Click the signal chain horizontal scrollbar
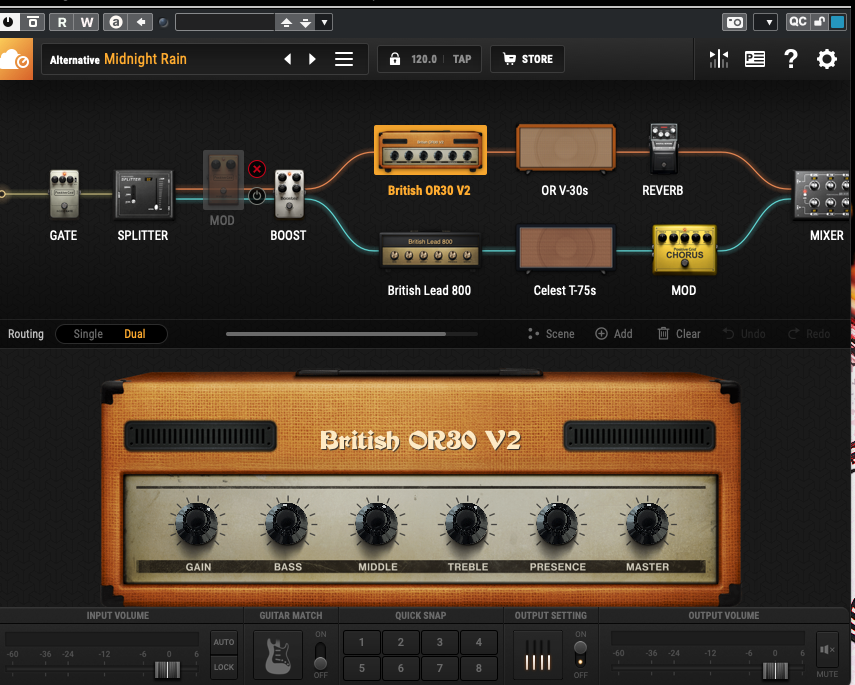This screenshot has height=685, width=855. click(x=336, y=334)
